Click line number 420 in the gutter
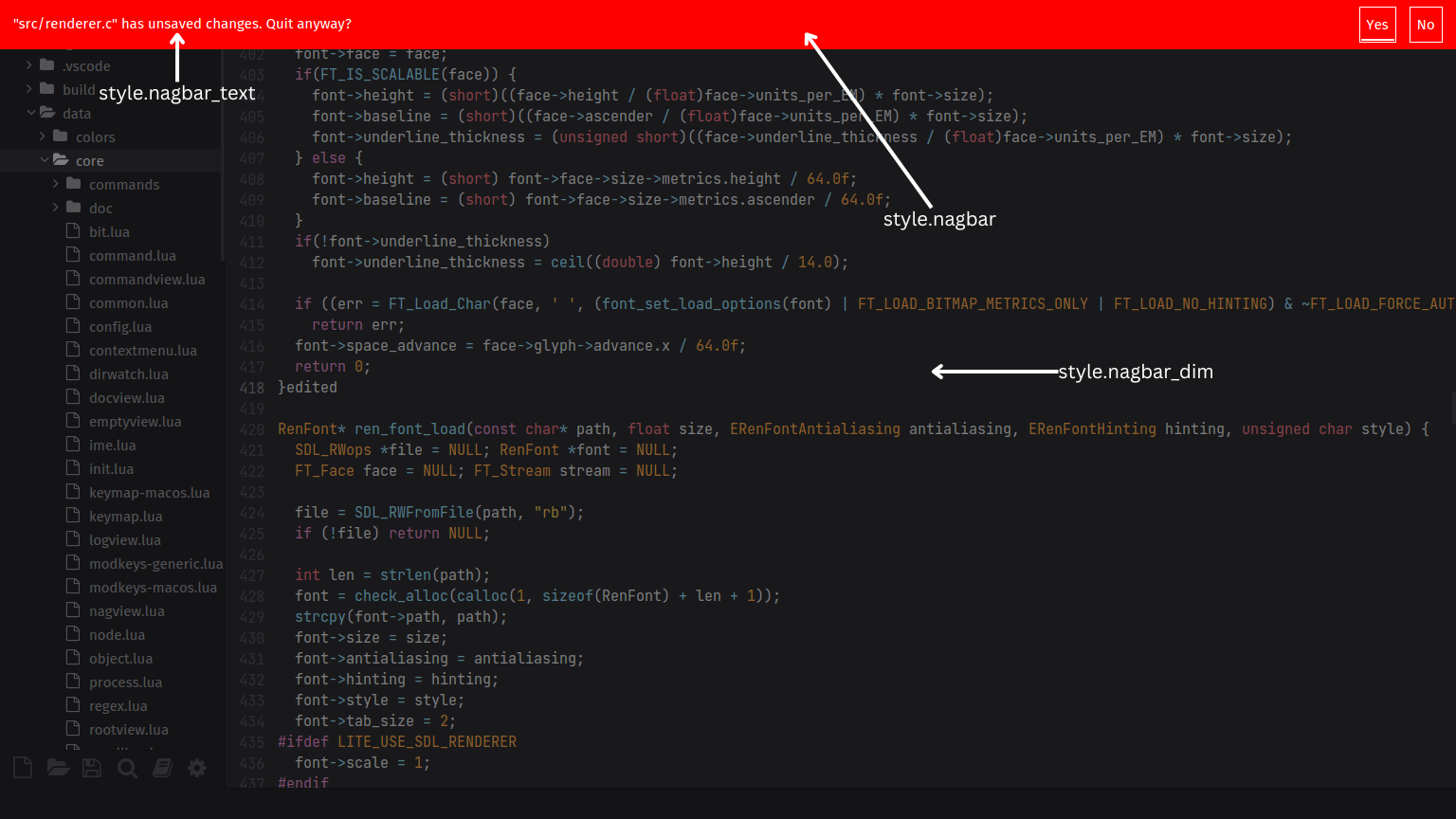1456x819 pixels. (x=252, y=428)
